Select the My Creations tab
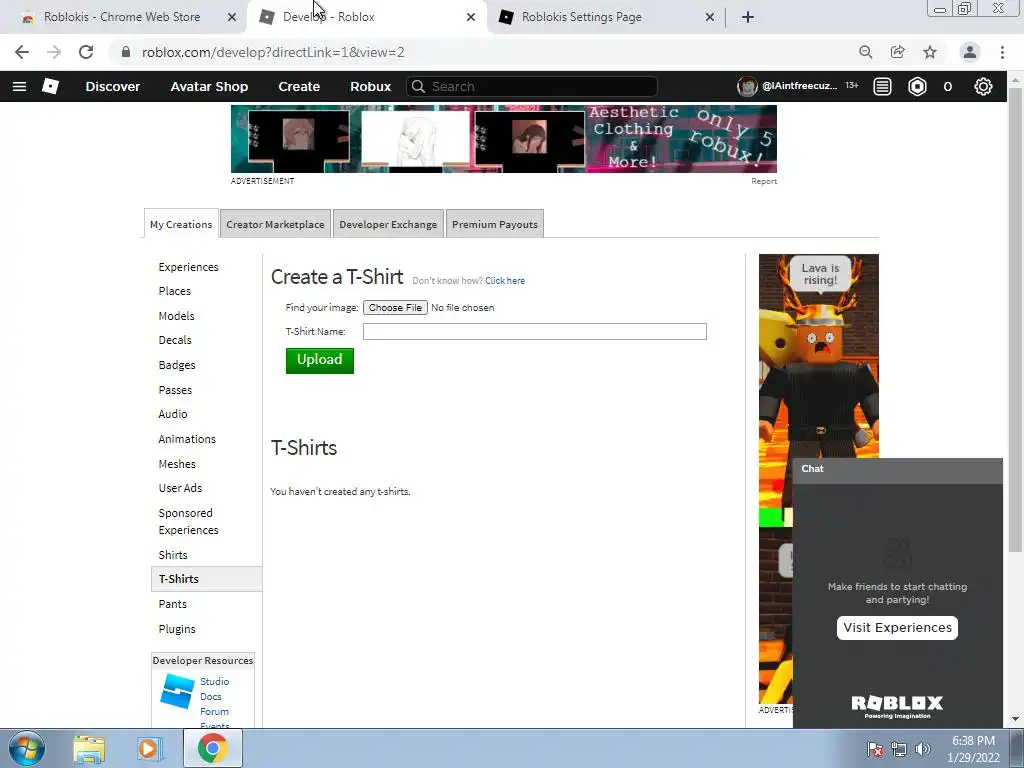Image resolution: width=1024 pixels, height=768 pixels. coord(181,224)
